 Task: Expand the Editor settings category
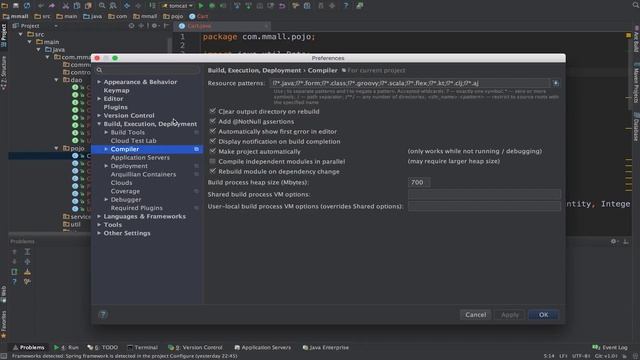99,98
